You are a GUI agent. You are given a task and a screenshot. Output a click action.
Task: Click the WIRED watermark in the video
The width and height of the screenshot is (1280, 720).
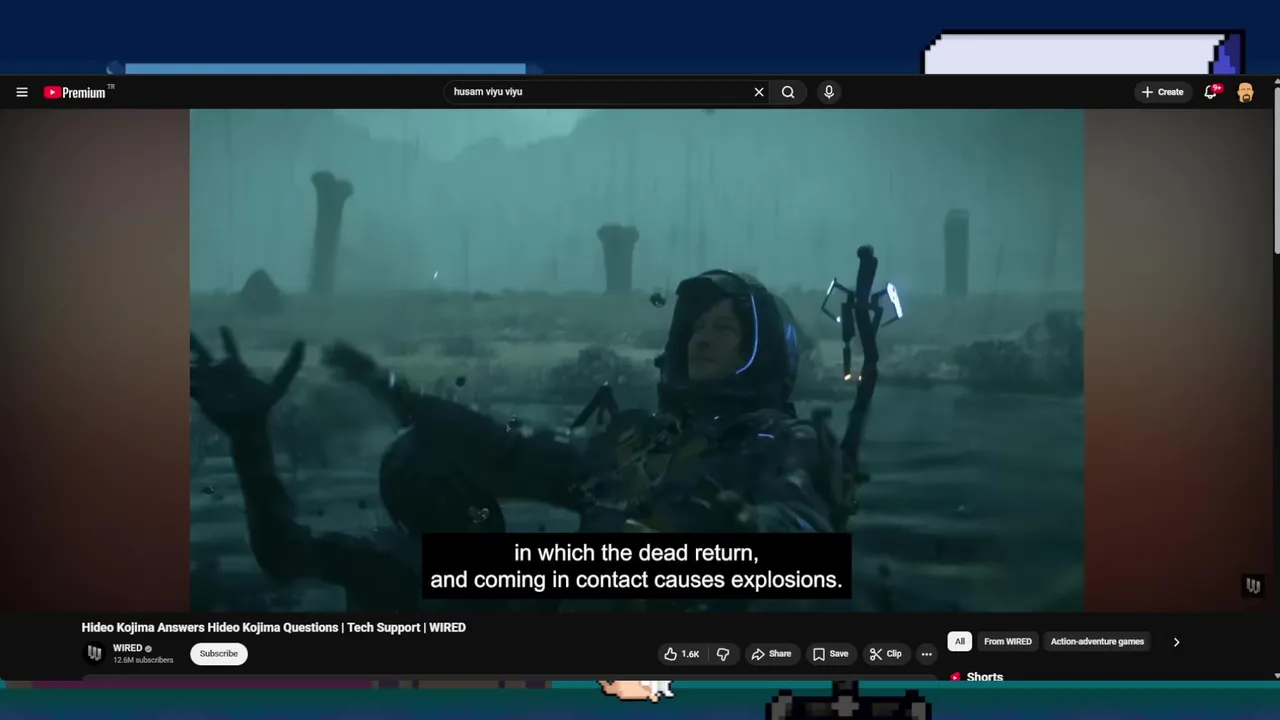(x=1253, y=586)
